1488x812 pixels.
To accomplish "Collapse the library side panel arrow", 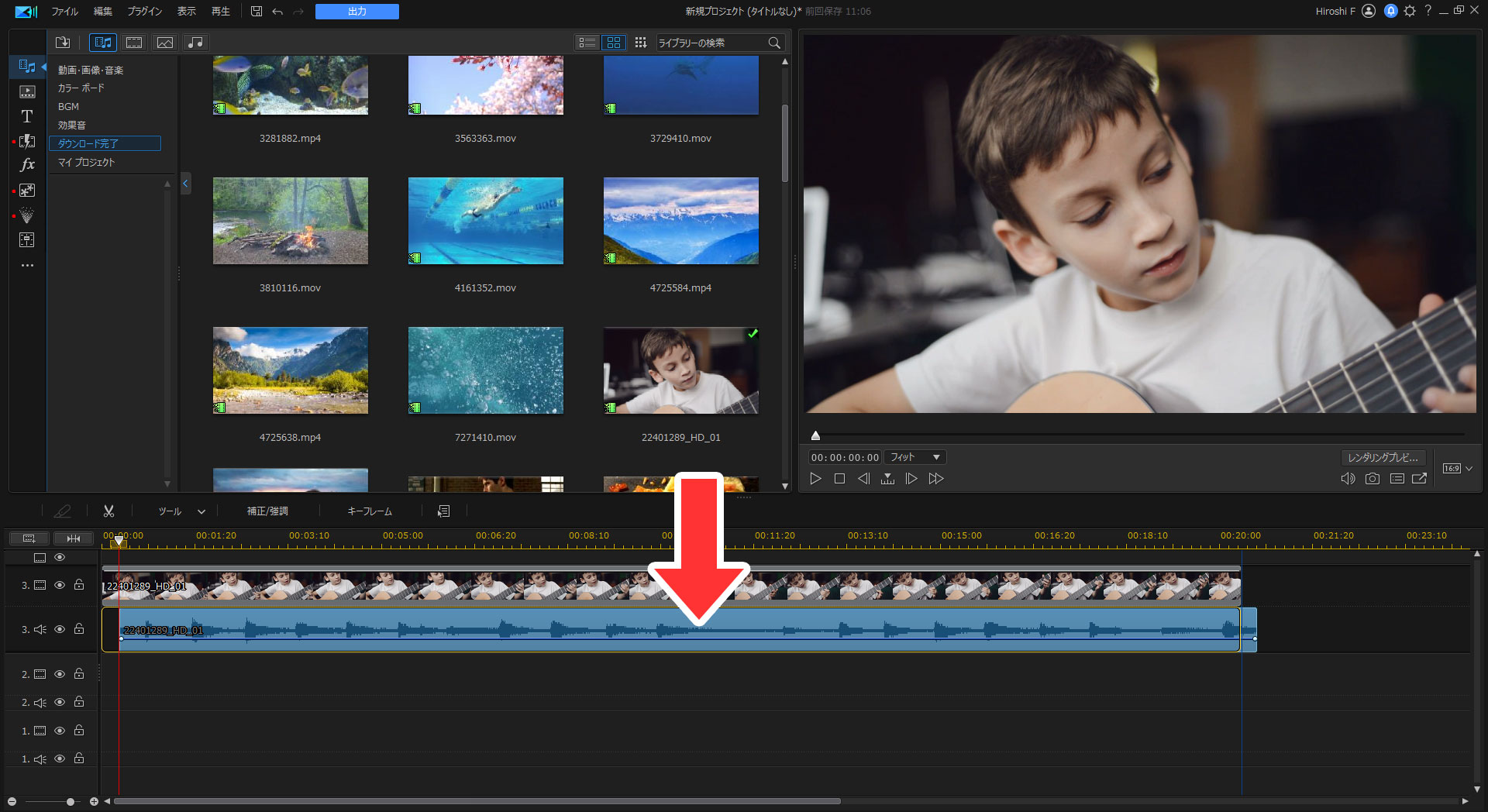I will click(x=186, y=184).
